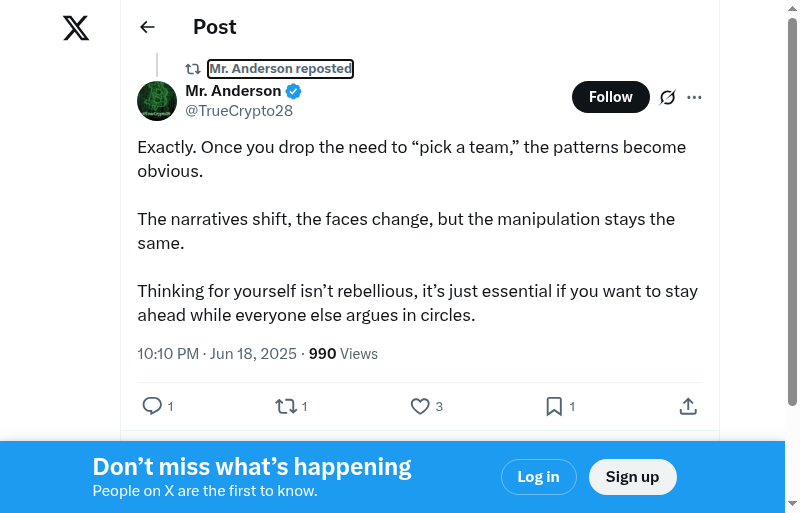800x513 pixels.
Task: Click the Log in button
Action: coord(538,477)
